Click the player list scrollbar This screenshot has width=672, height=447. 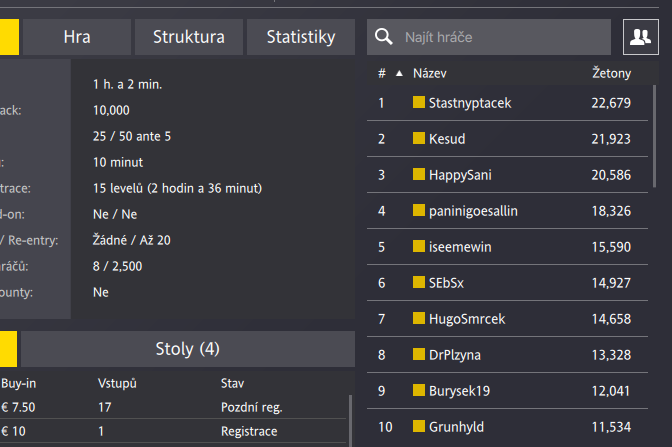click(655, 130)
